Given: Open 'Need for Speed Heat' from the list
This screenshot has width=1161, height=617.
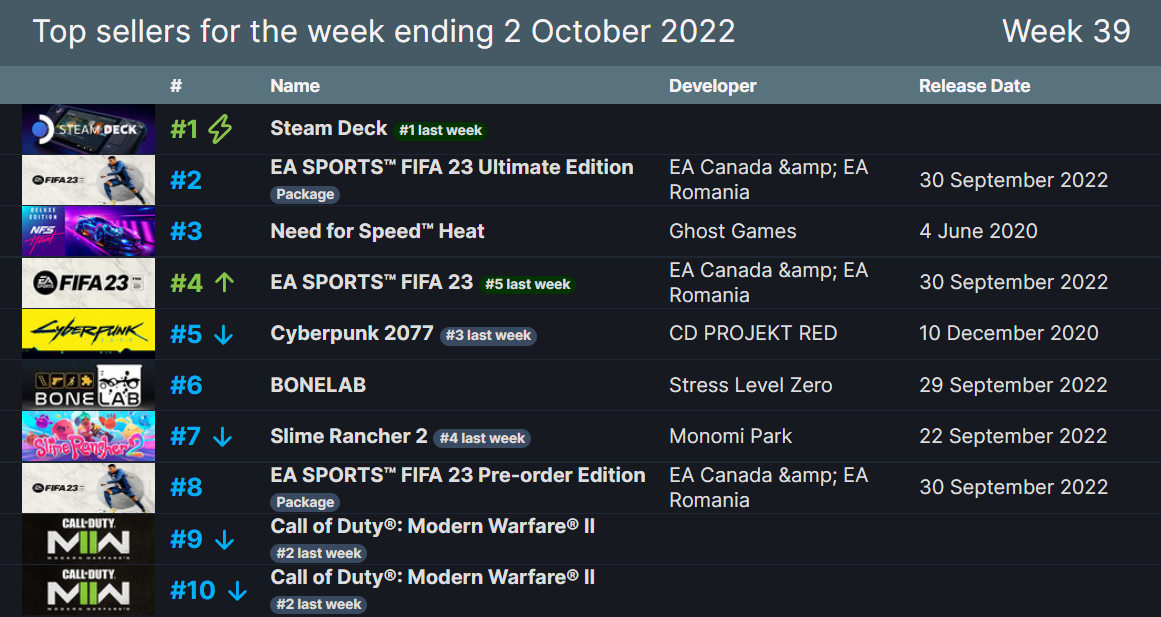Looking at the screenshot, I should [376, 230].
